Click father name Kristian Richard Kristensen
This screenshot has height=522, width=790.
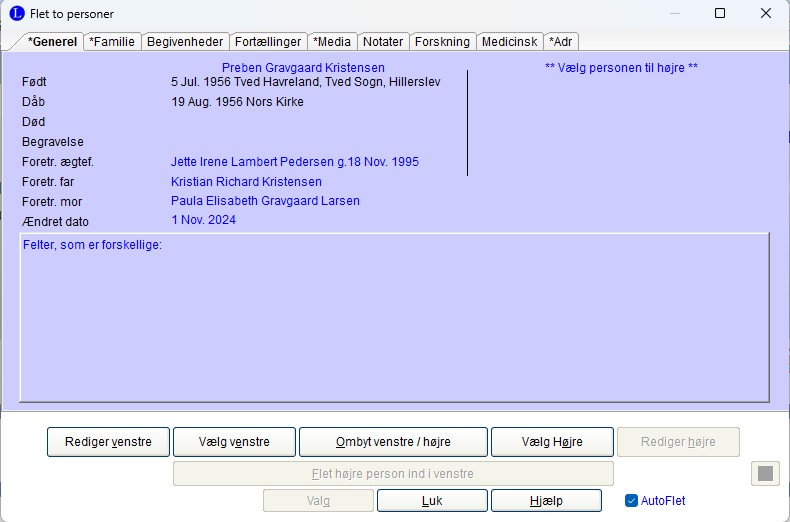click(246, 182)
